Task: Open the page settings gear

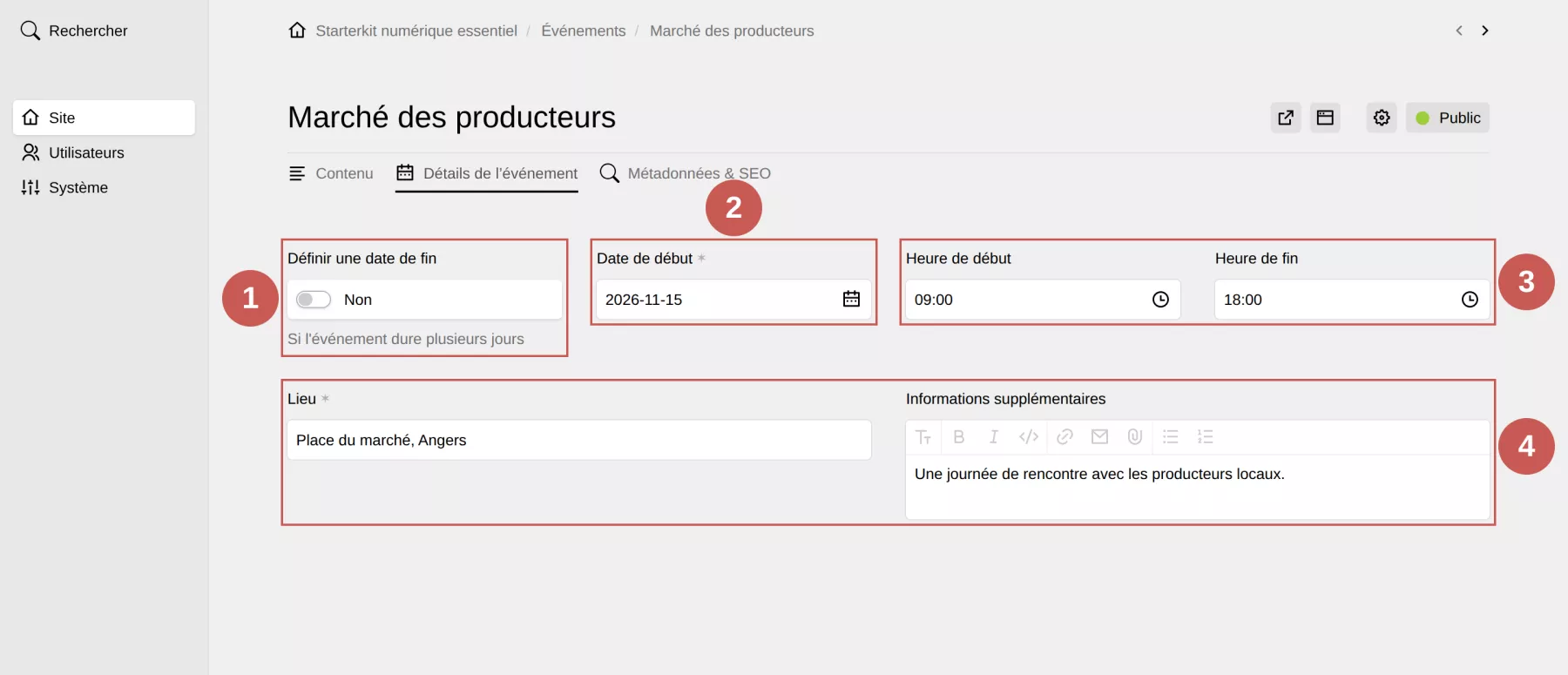Action: tap(1382, 118)
